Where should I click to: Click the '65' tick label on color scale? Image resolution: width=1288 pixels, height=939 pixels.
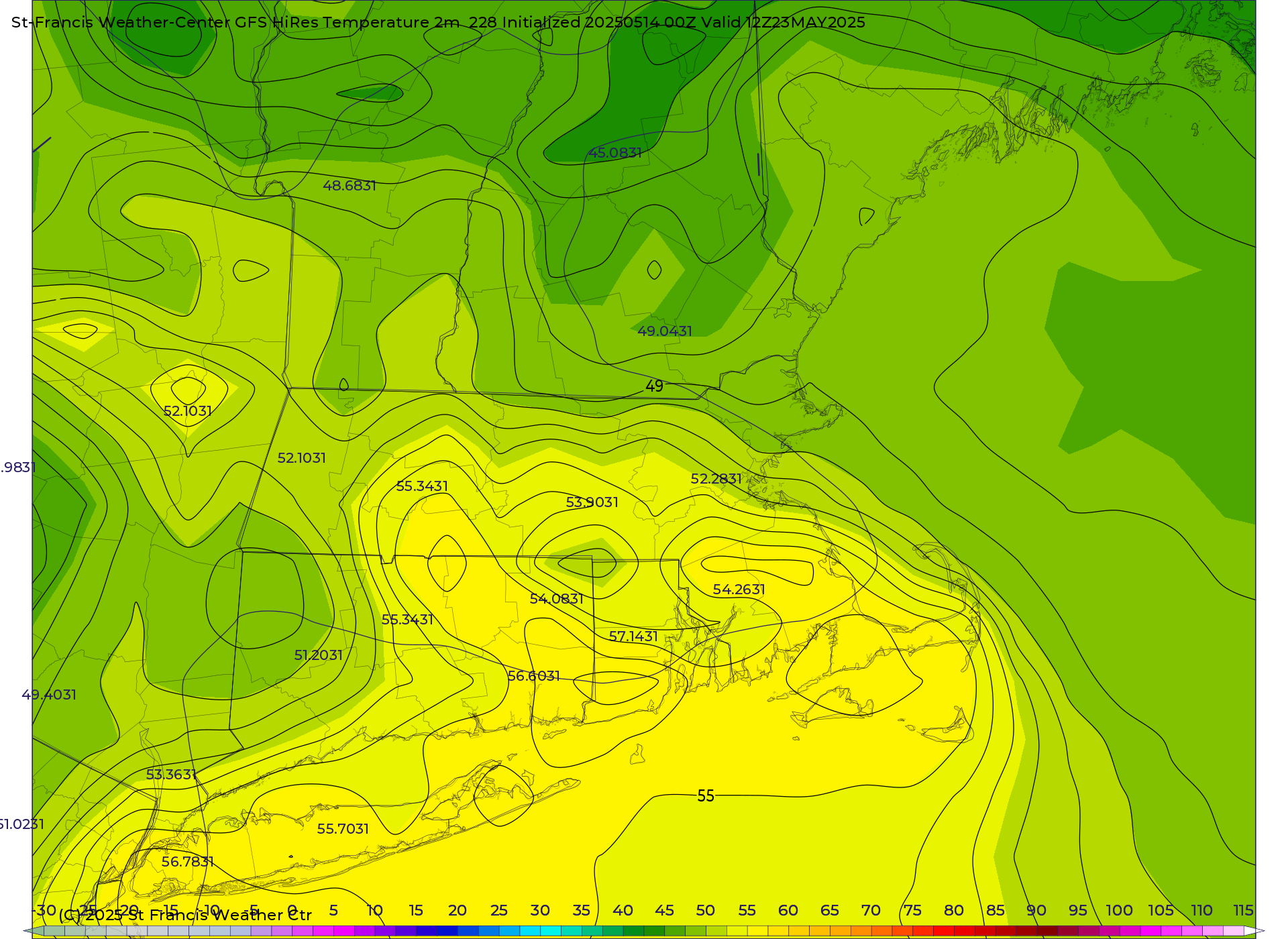pos(830,911)
